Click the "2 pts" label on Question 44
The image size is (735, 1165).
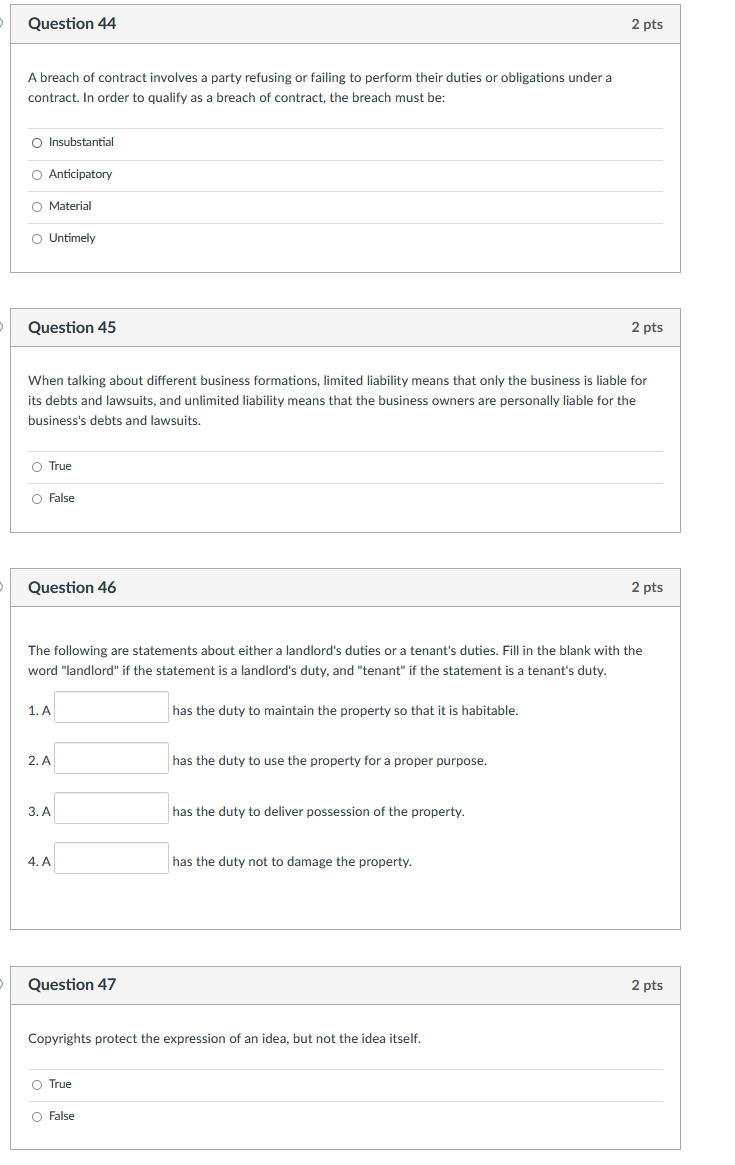point(648,23)
